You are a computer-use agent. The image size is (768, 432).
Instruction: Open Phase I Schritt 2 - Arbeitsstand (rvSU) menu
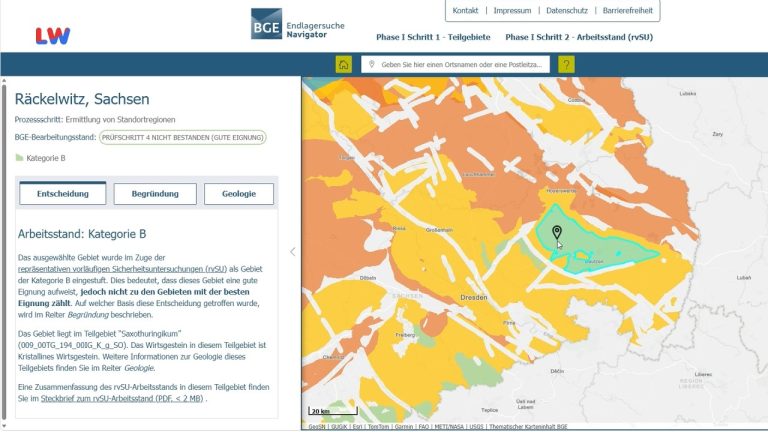click(x=579, y=37)
